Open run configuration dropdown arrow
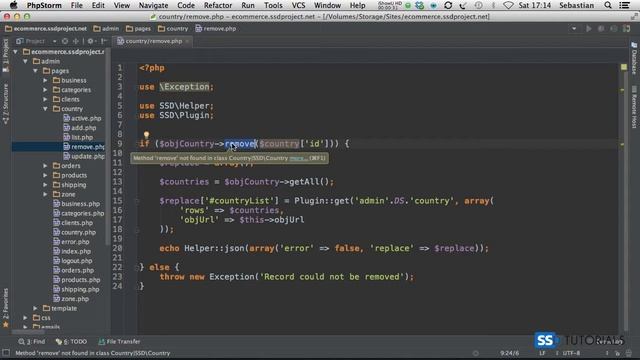 (574, 29)
